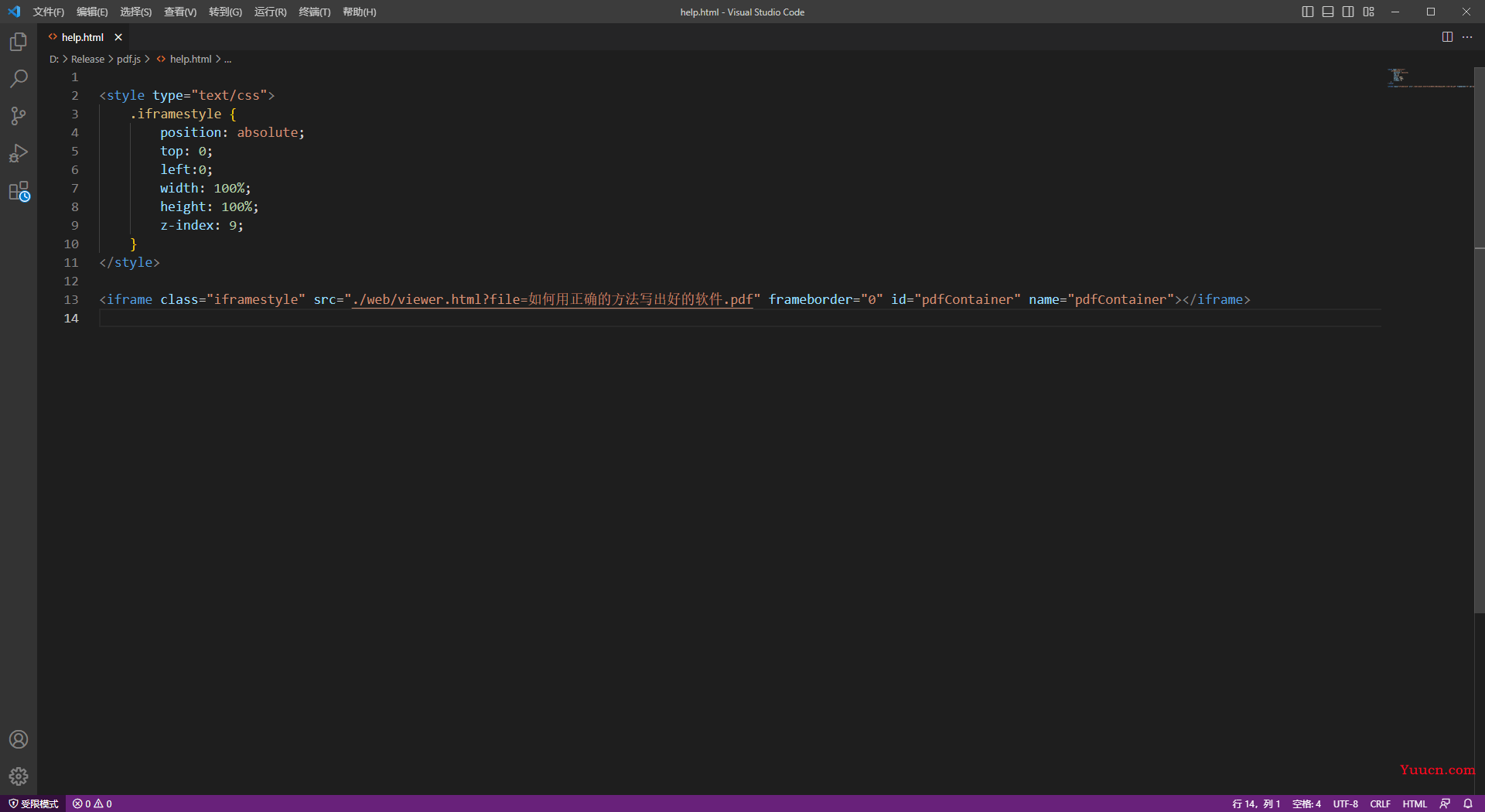
Task: Maximize the VS Code window
Action: (x=1431, y=12)
